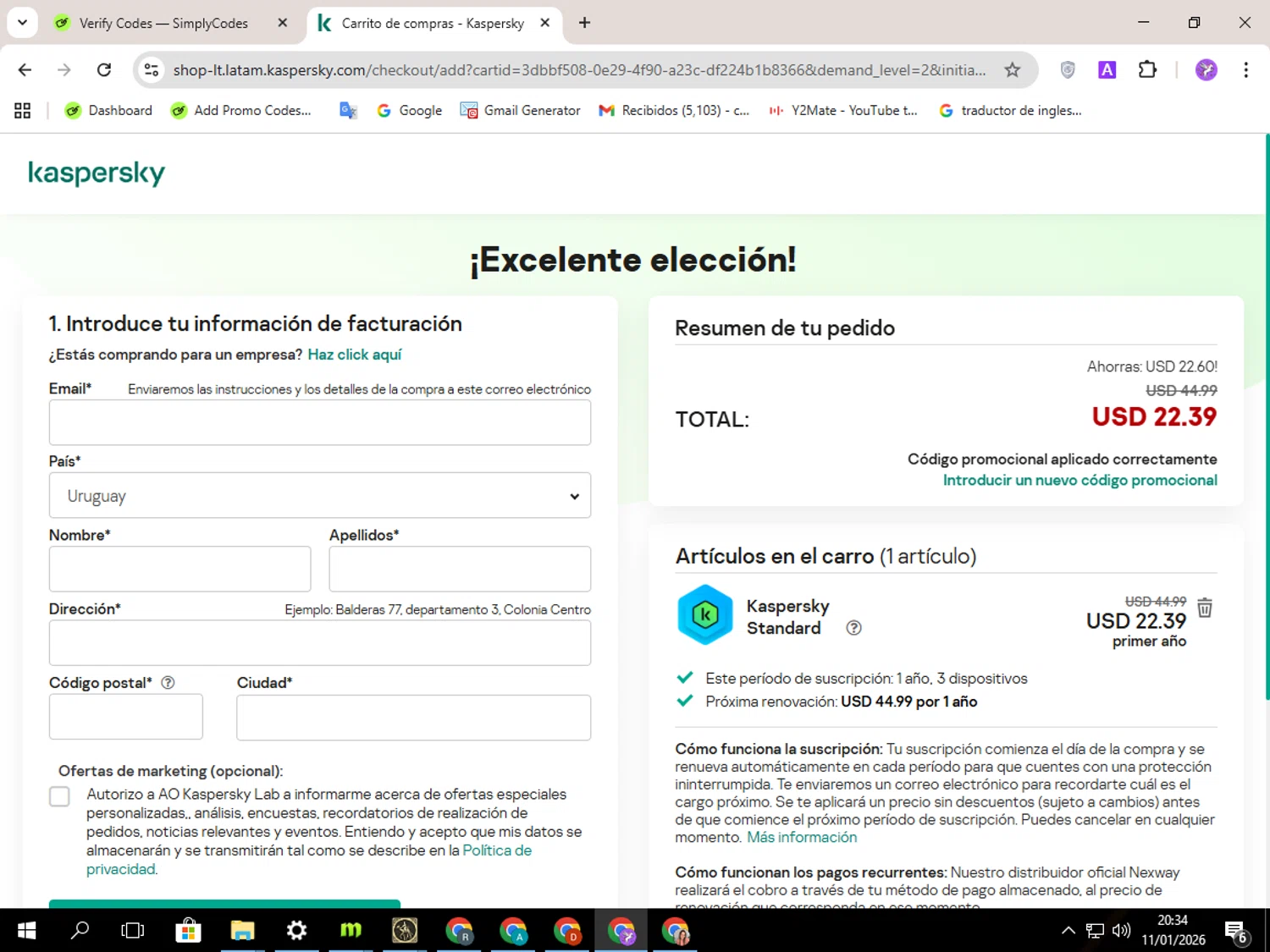
Task: Open the Extensions puzzle menu
Action: [1147, 70]
